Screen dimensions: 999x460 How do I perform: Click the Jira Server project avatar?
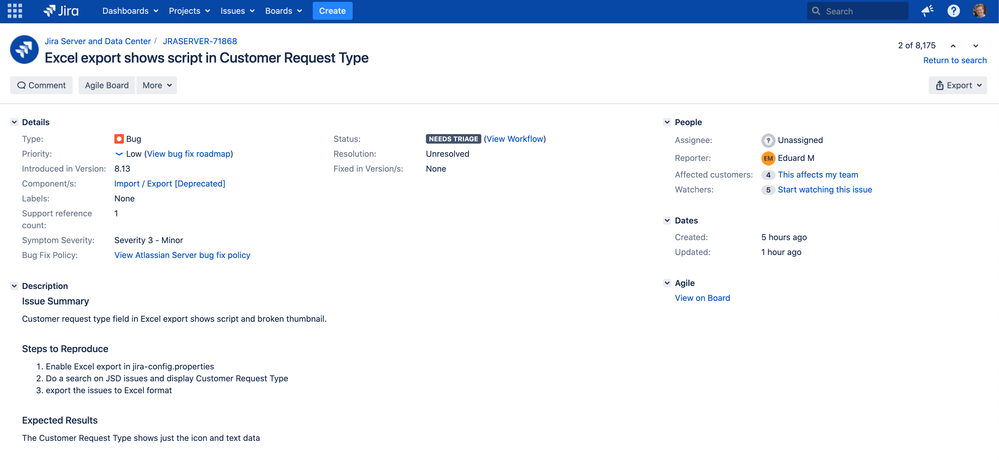tap(24, 50)
